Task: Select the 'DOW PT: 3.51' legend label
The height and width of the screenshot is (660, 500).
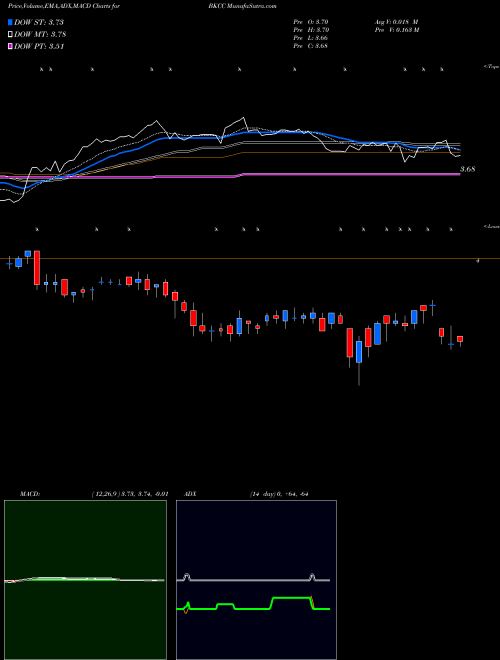Action: (x=39, y=47)
